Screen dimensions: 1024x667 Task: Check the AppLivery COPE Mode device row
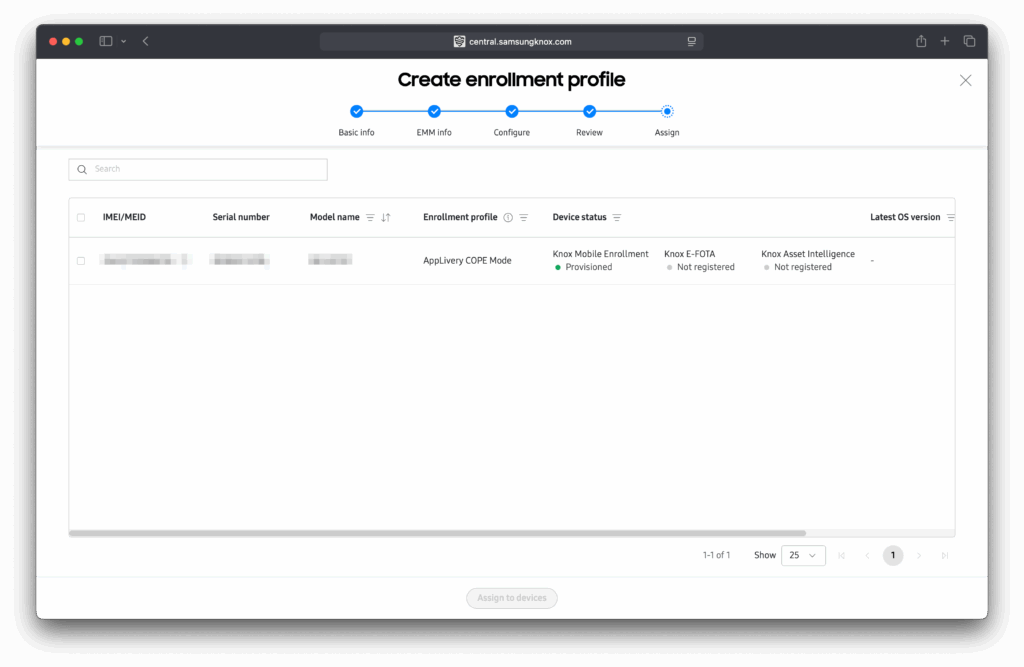point(81,261)
